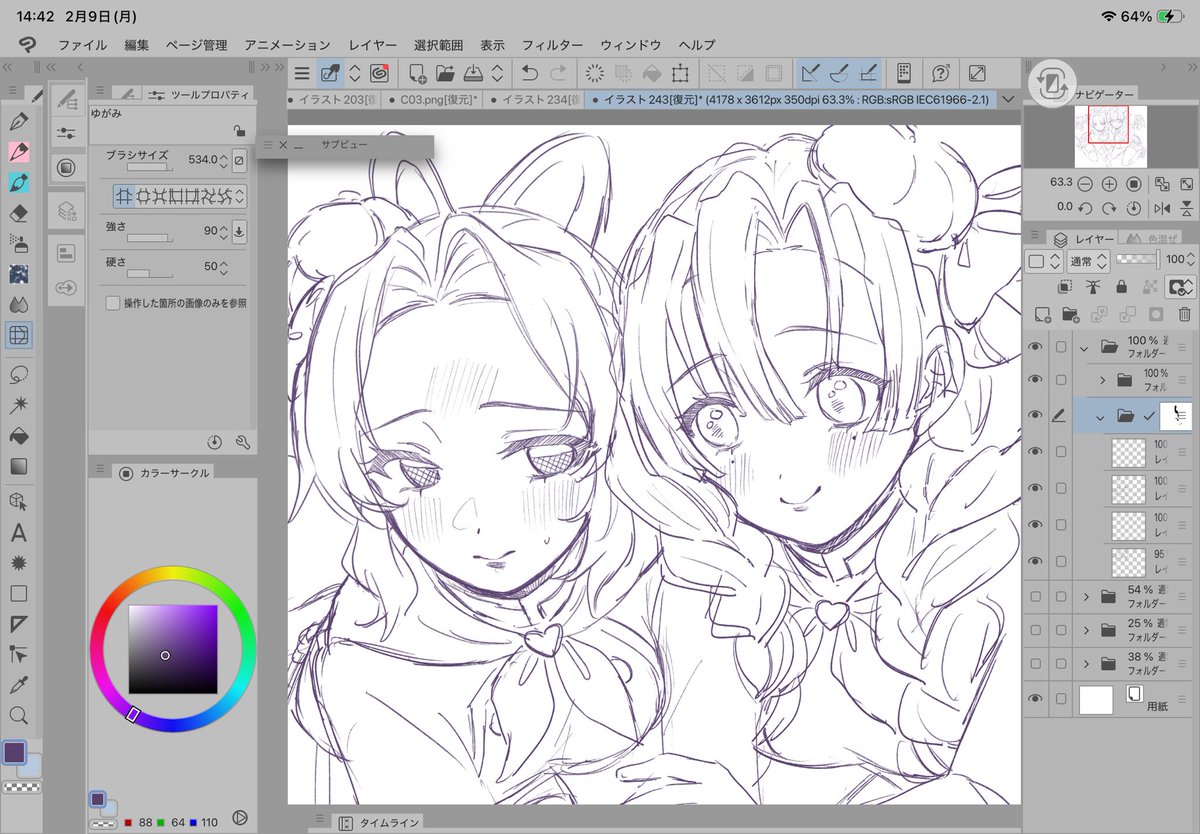The height and width of the screenshot is (834, 1200).
Task: Click the navigator thumbnail preview
Action: (x=1110, y=137)
